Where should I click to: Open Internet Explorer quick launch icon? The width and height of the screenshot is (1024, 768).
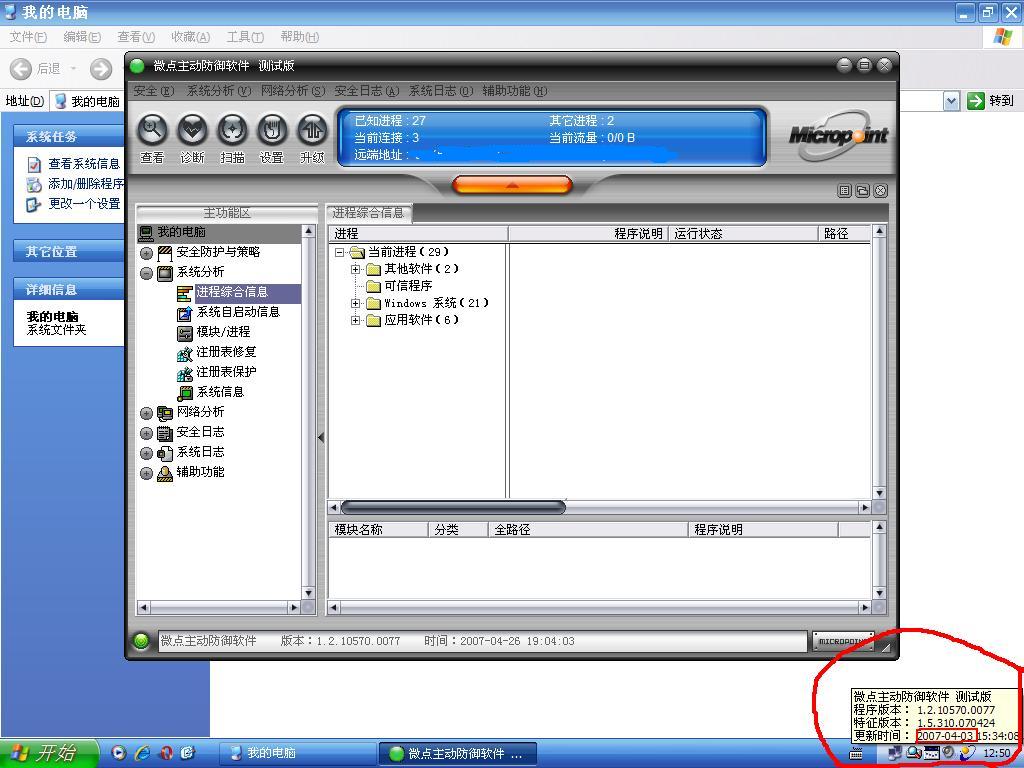pos(142,753)
